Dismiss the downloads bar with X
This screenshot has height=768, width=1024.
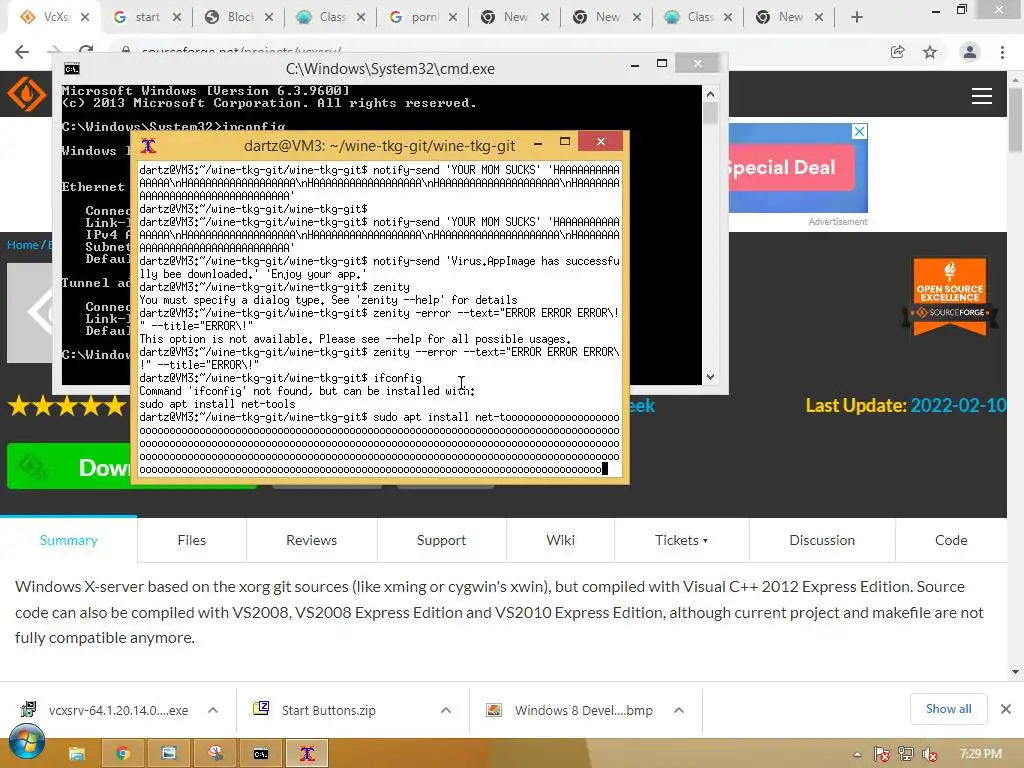point(1006,709)
